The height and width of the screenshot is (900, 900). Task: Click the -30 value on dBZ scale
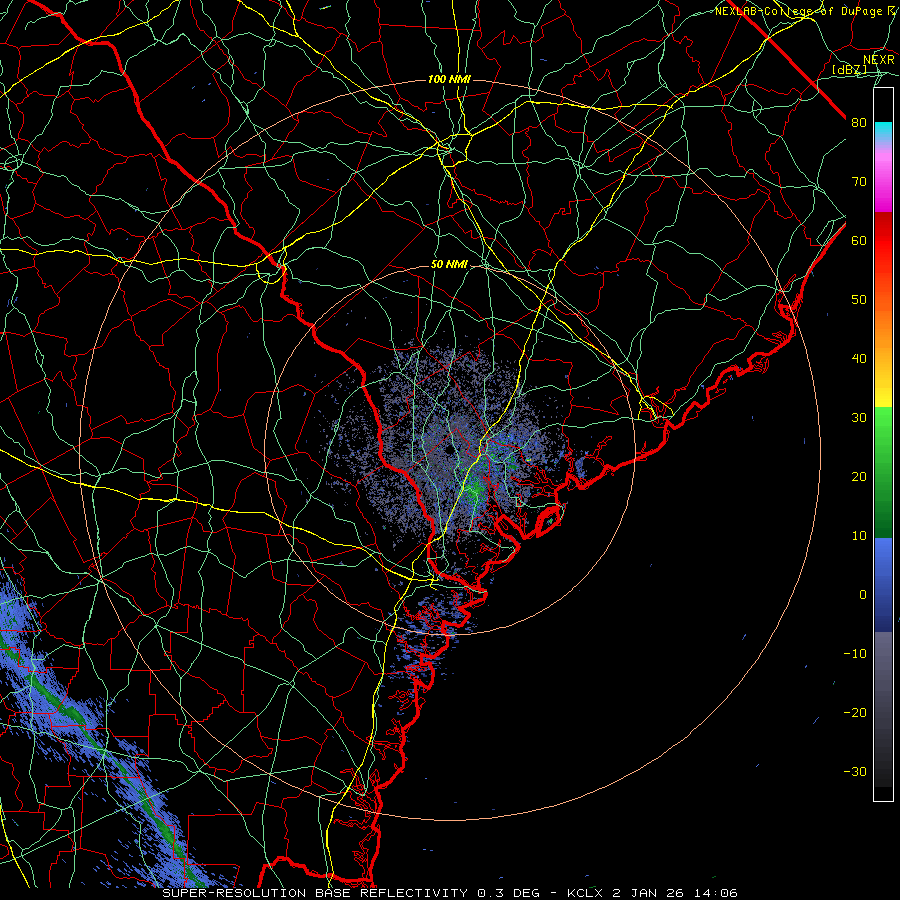pyautogui.click(x=855, y=772)
